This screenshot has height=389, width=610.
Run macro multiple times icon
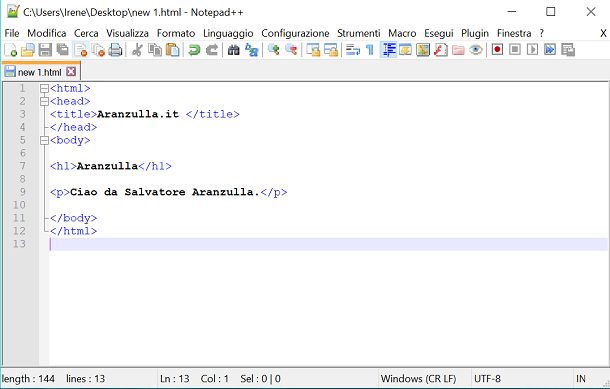[x=550, y=50]
